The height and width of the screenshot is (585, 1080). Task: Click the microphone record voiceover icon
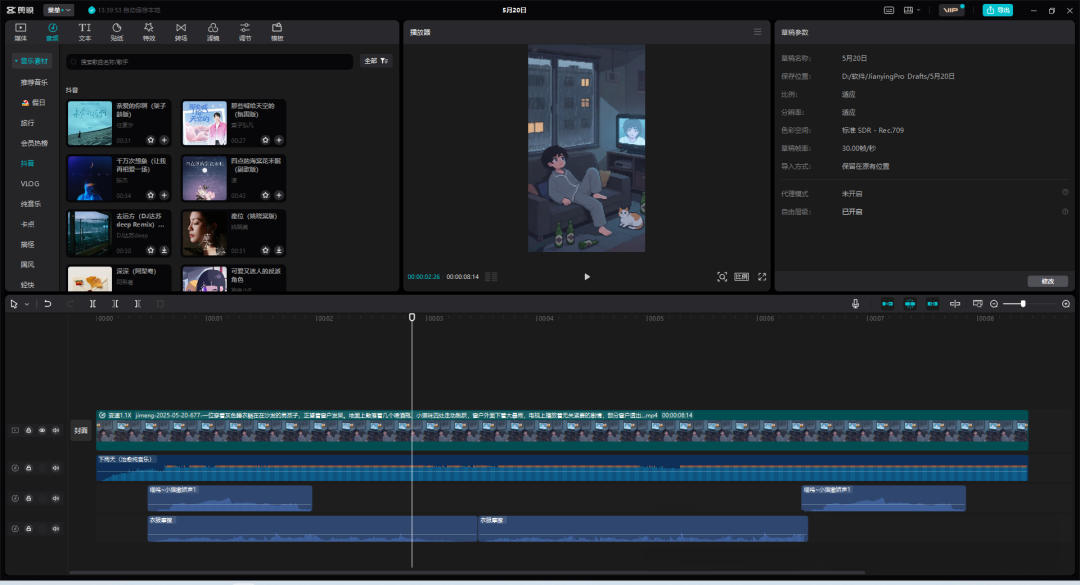click(x=855, y=304)
